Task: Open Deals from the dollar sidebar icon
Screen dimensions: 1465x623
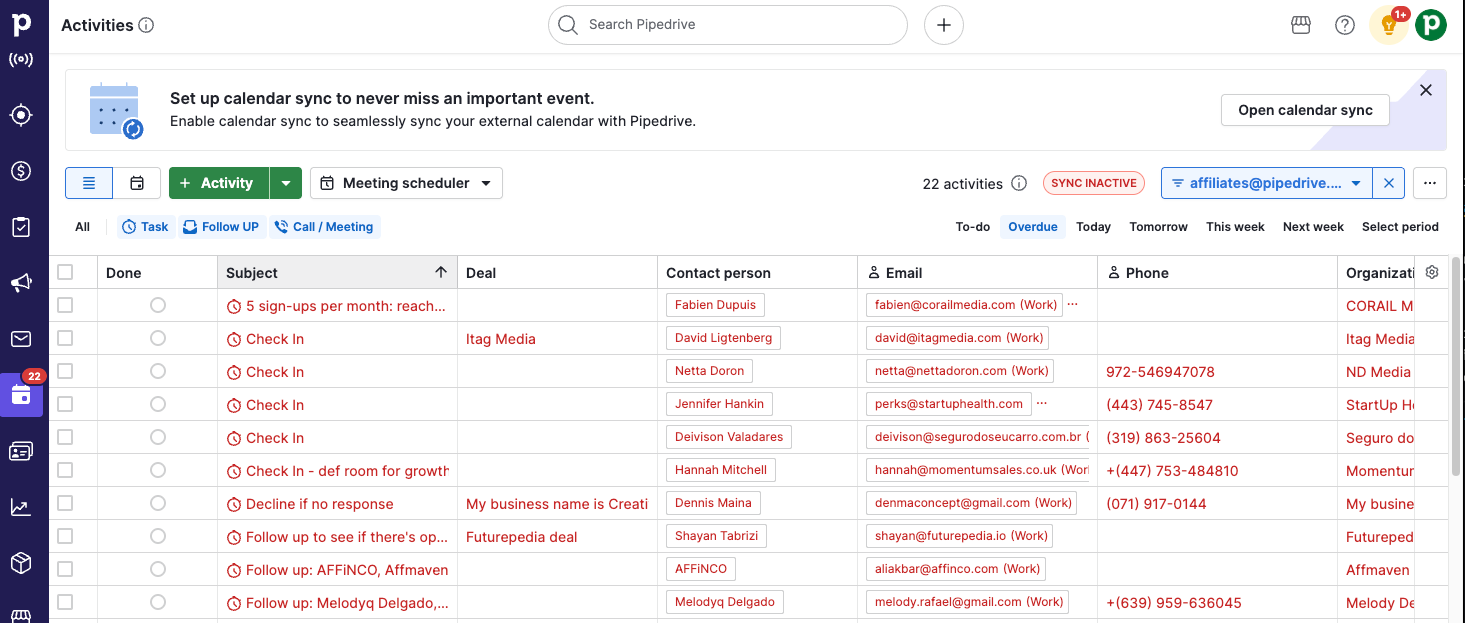Action: click(x=21, y=171)
